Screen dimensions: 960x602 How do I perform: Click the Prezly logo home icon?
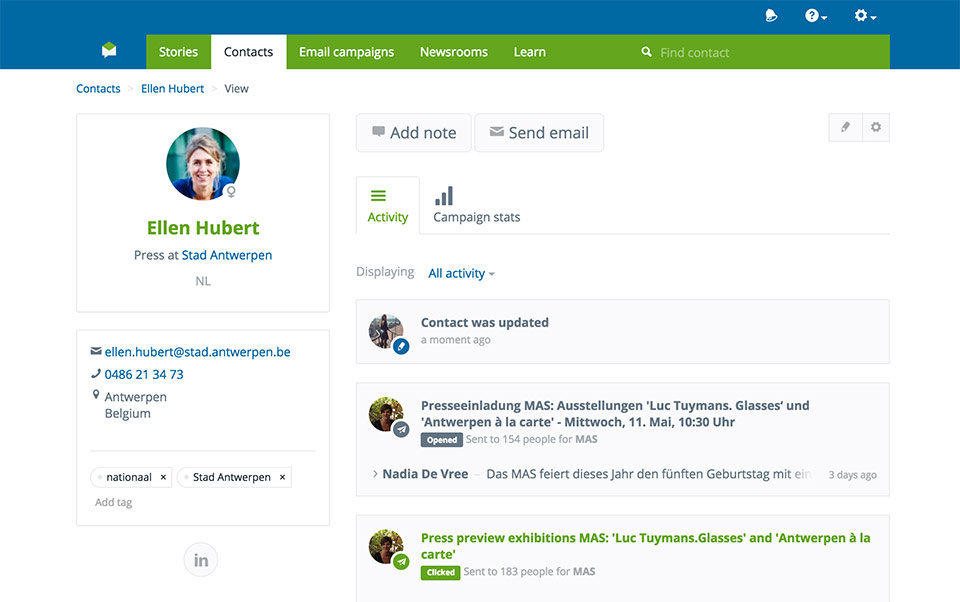pos(109,50)
